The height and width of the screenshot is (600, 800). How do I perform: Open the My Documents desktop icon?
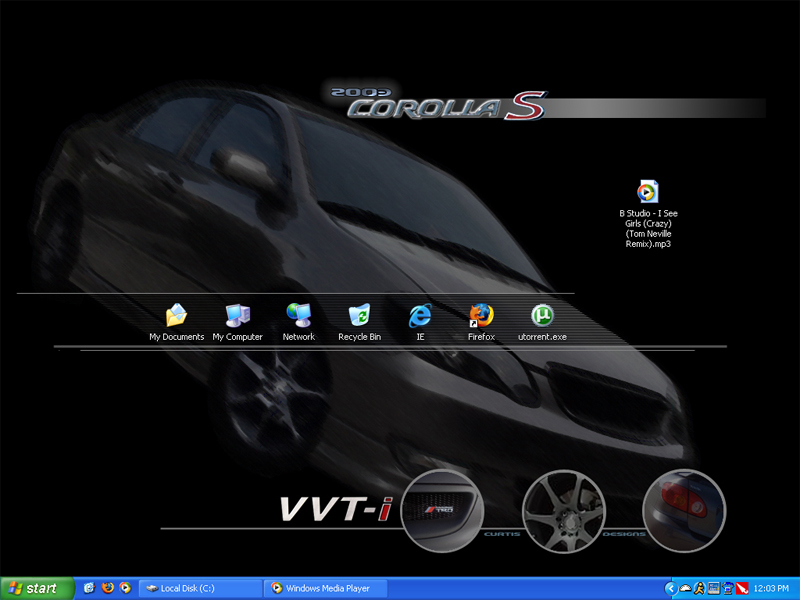pos(177,315)
